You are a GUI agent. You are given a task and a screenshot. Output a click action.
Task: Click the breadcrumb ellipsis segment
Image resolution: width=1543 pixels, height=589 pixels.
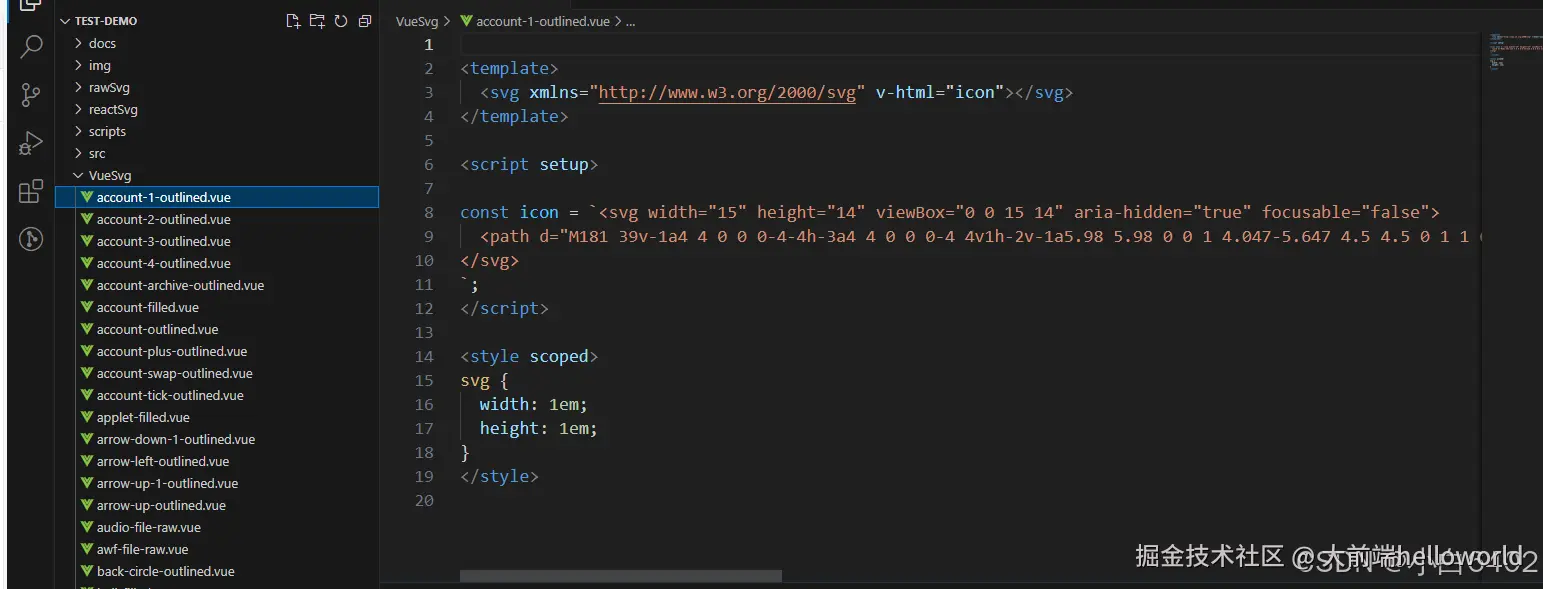point(630,21)
